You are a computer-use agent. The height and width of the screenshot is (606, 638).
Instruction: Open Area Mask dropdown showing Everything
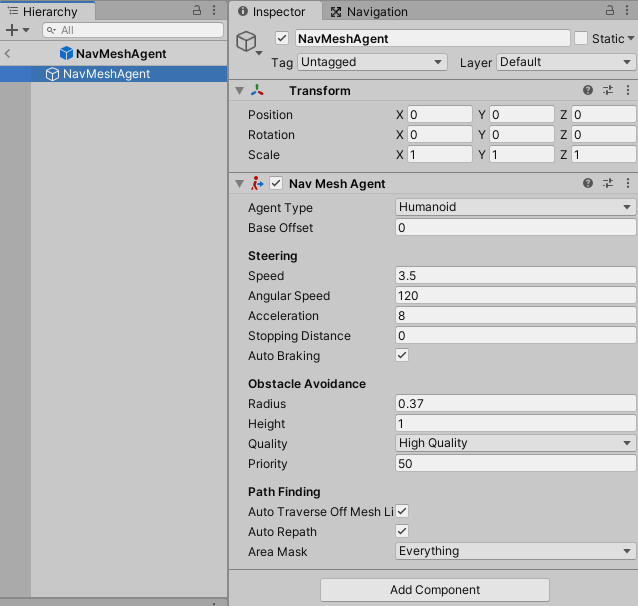point(516,551)
